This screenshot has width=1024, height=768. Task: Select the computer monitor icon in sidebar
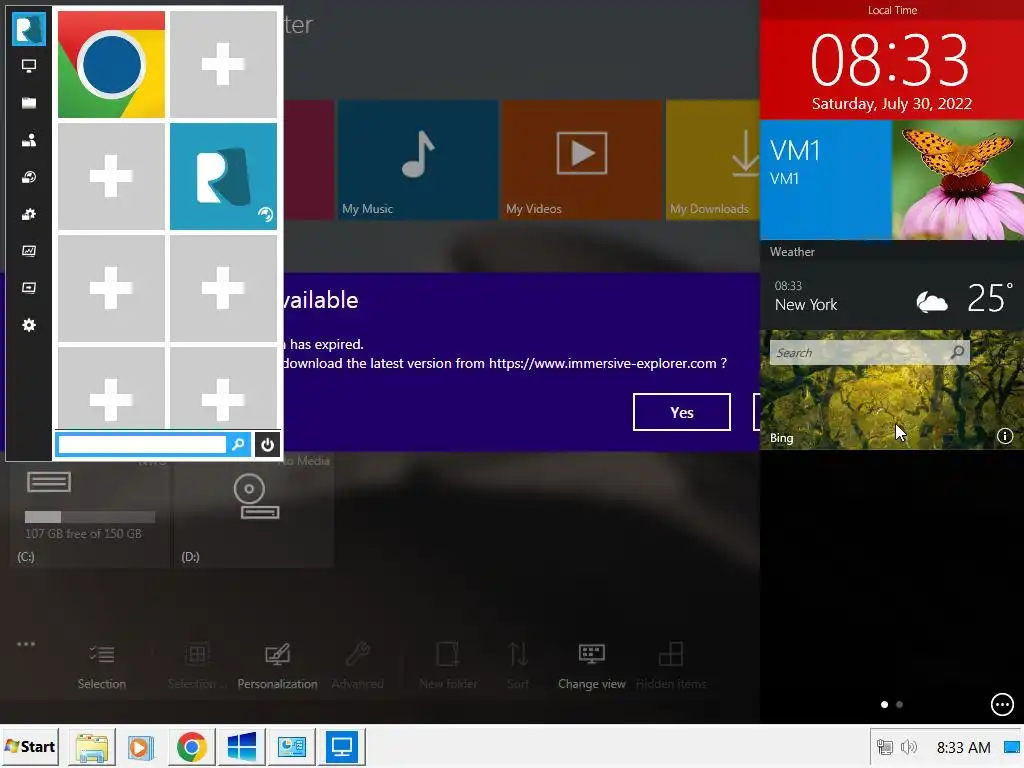point(29,66)
